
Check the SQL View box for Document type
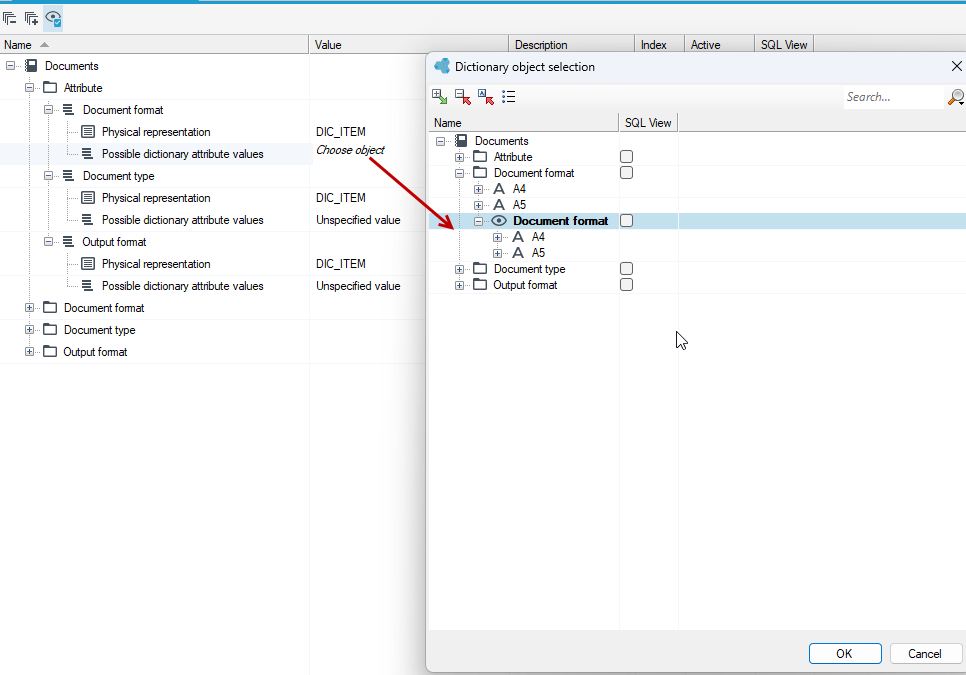(627, 269)
